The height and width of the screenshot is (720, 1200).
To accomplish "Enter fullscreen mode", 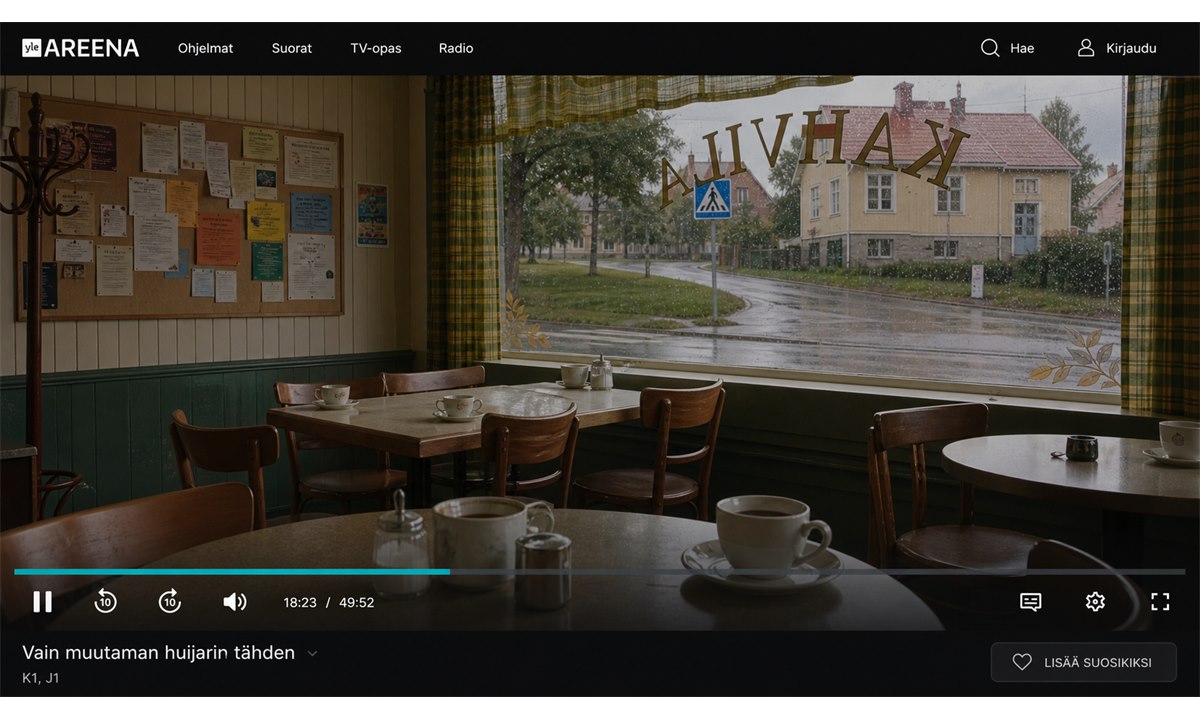I will pos(1160,601).
